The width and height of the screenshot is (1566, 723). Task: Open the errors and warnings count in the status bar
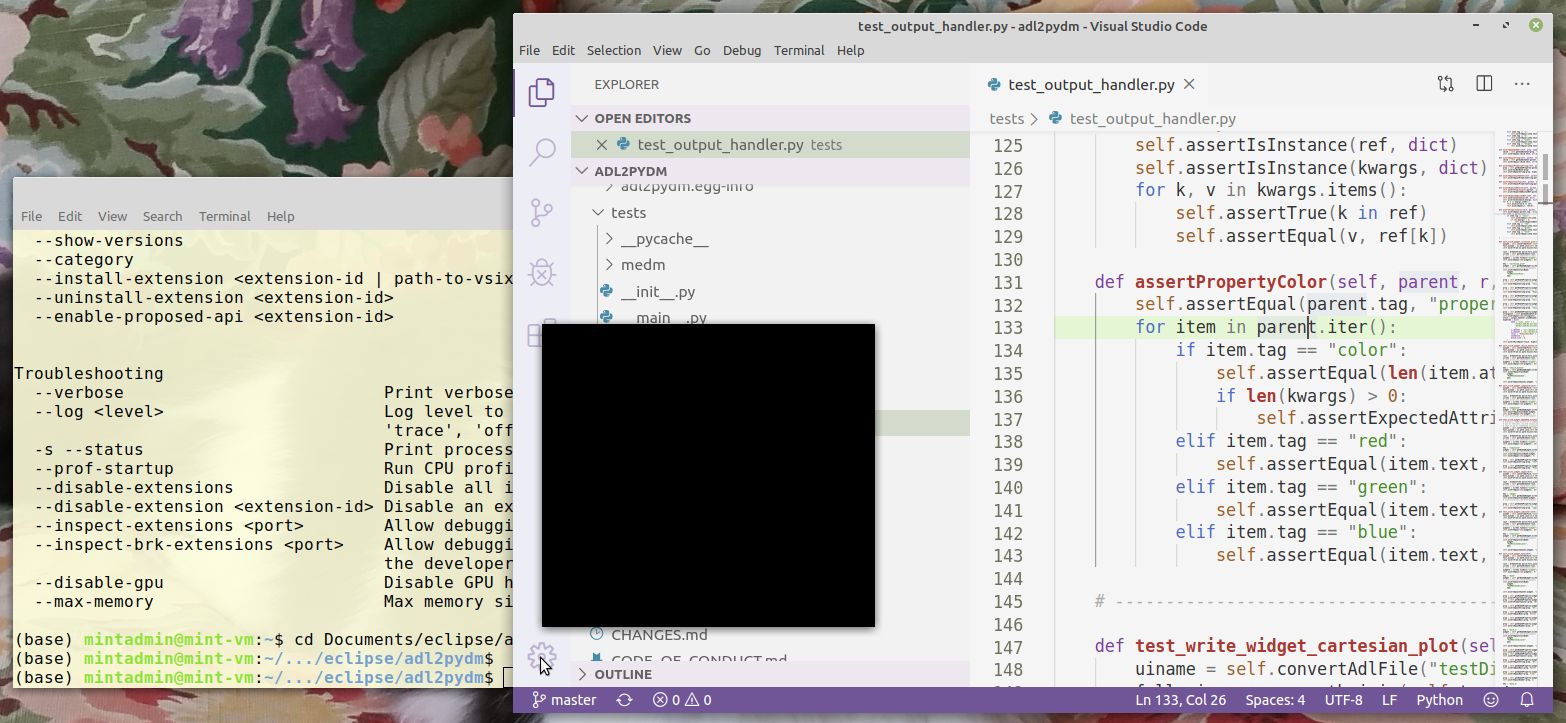tap(682, 700)
